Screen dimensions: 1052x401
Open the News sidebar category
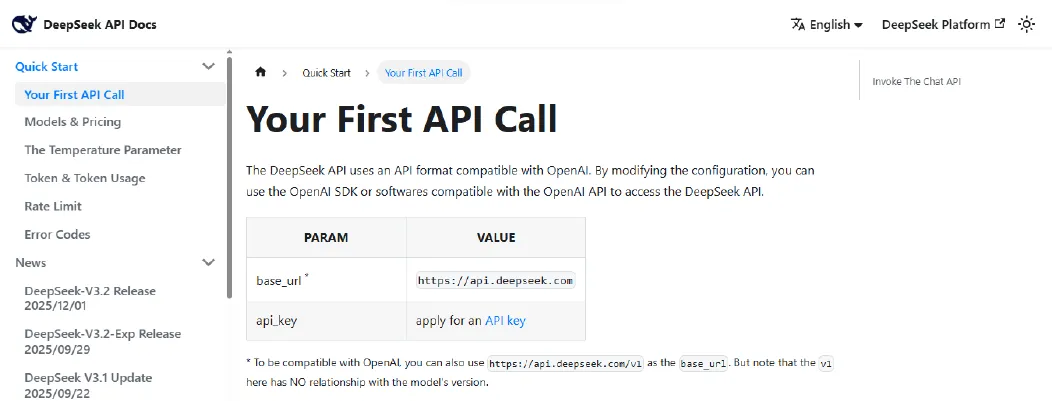(x=31, y=263)
